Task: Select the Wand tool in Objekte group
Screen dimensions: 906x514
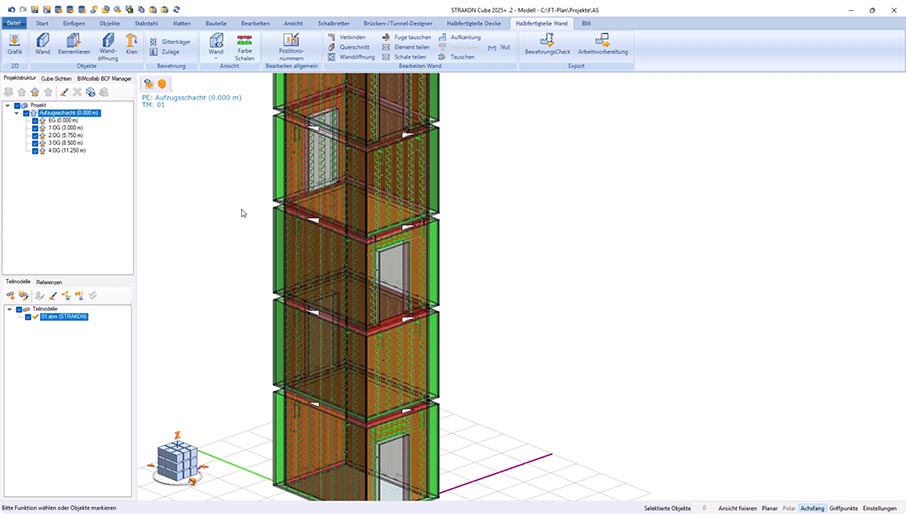Action: click(43, 44)
